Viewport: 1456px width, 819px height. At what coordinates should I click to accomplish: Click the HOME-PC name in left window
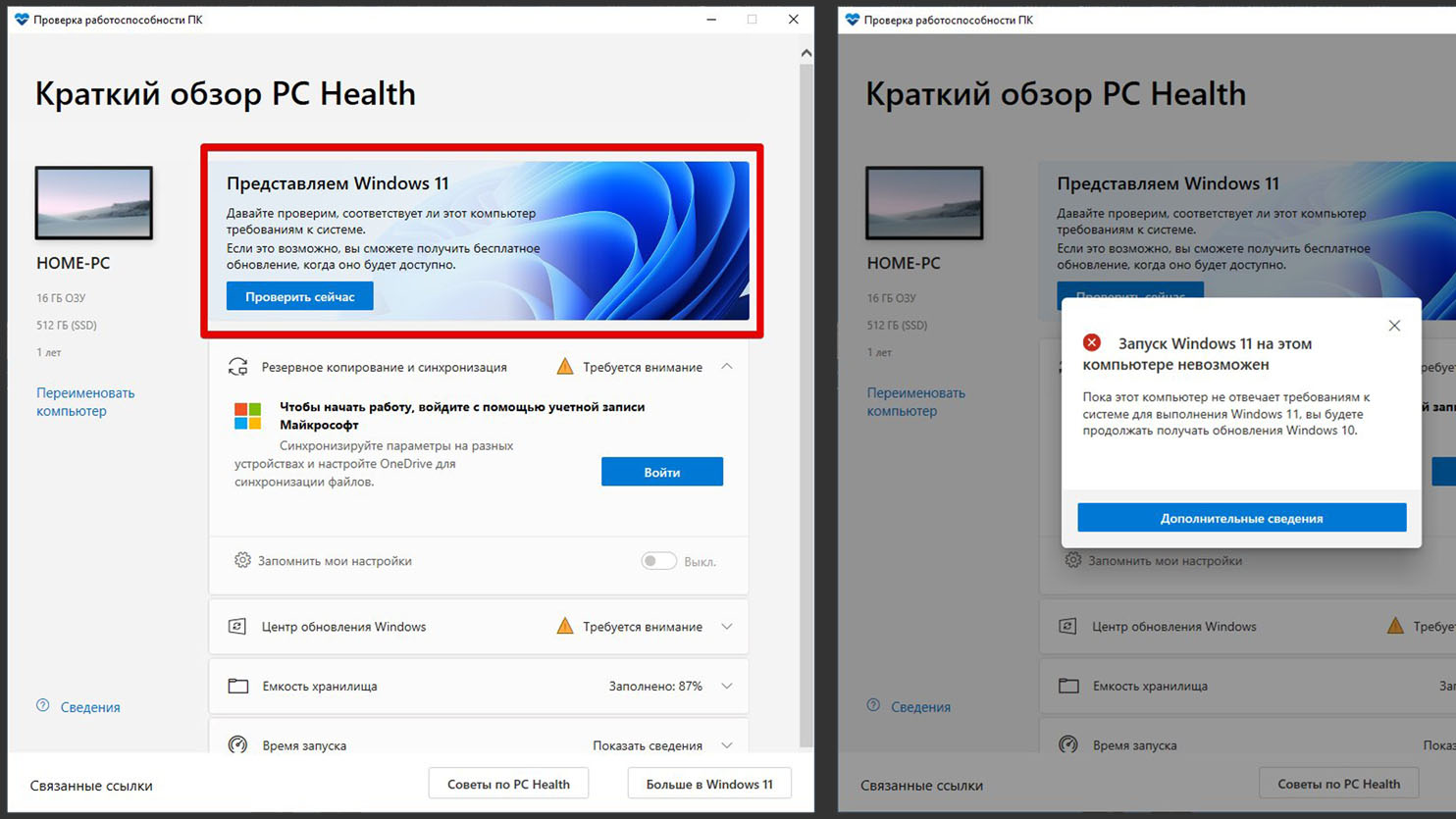(x=74, y=263)
